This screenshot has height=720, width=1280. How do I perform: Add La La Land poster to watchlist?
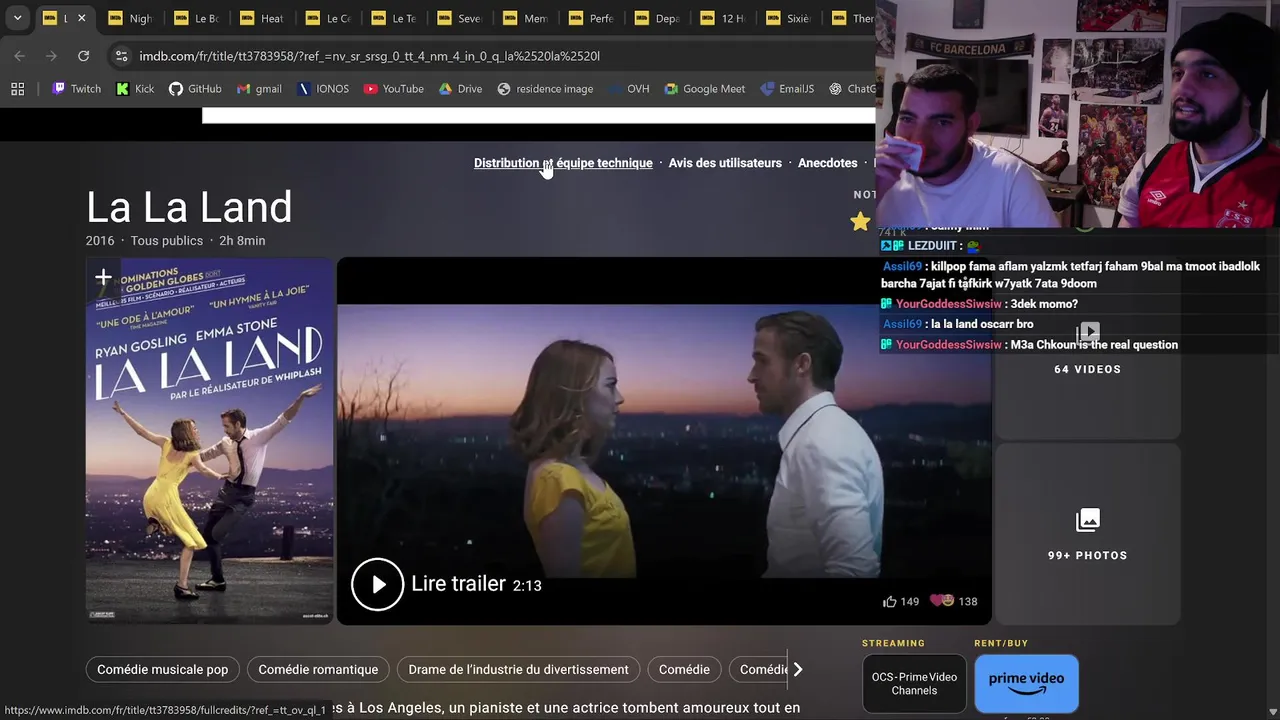[x=103, y=278]
